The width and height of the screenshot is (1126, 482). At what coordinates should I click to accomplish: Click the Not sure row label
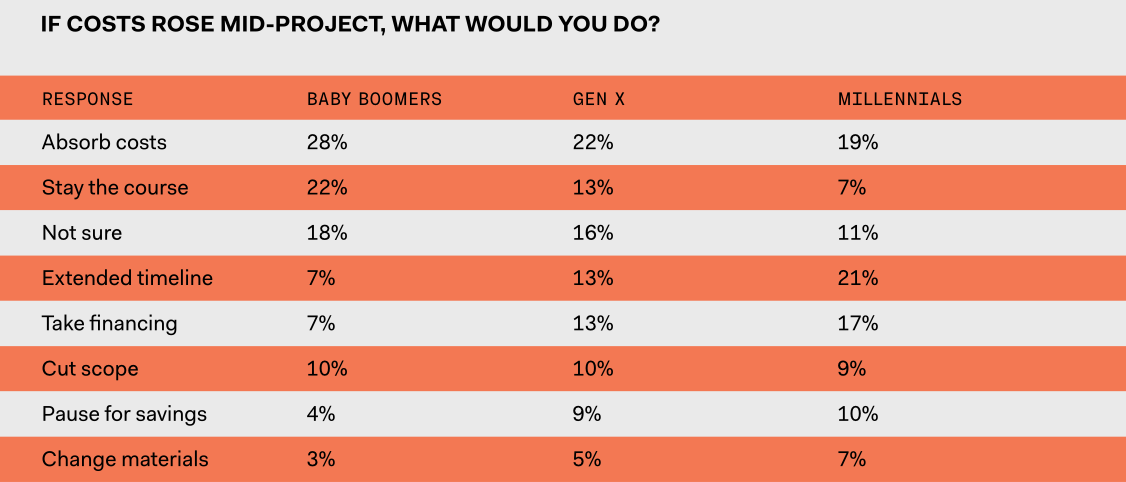pos(82,233)
